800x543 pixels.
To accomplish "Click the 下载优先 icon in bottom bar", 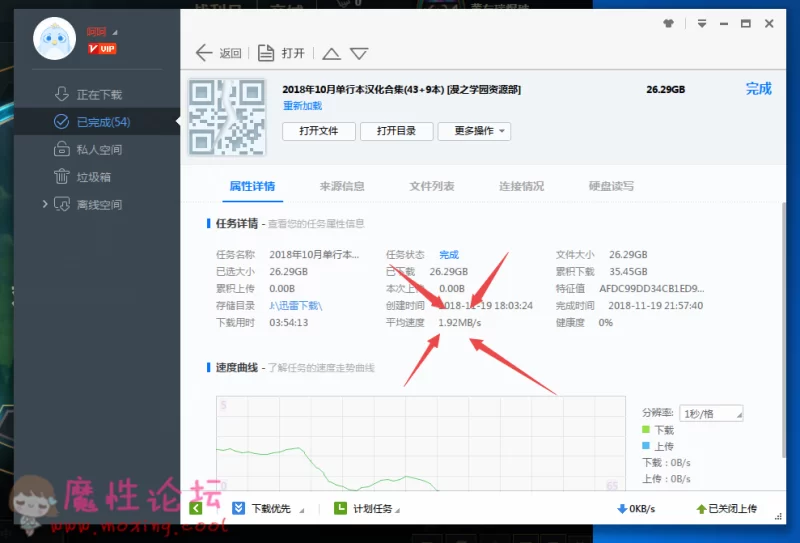I will (x=238, y=508).
